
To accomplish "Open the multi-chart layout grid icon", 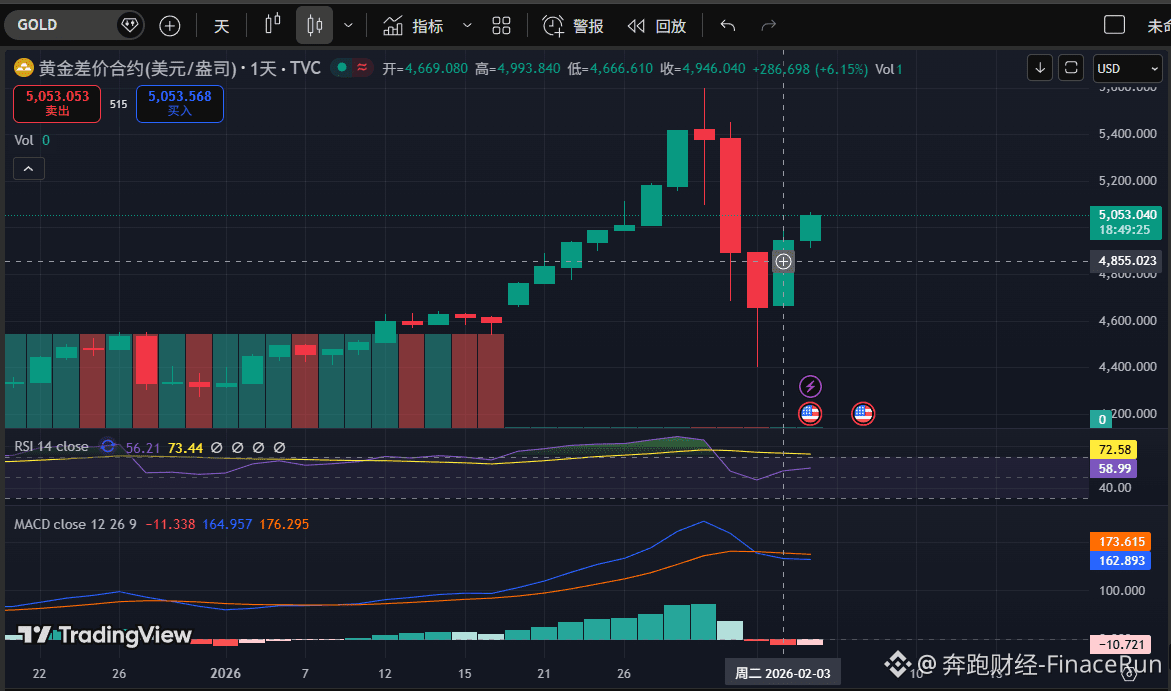I will [x=501, y=25].
